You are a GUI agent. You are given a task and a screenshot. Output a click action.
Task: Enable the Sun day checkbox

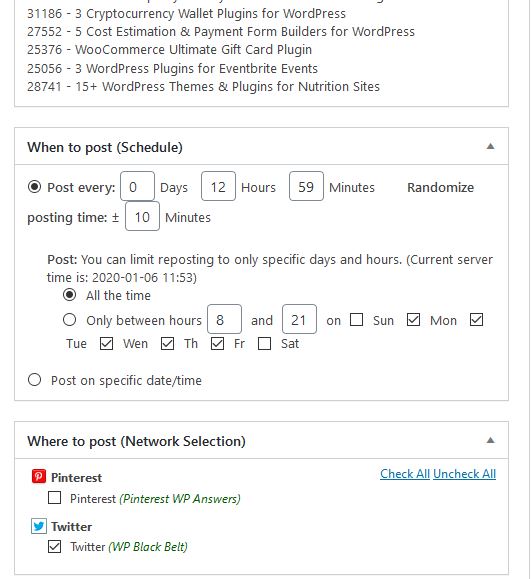[x=356, y=320]
